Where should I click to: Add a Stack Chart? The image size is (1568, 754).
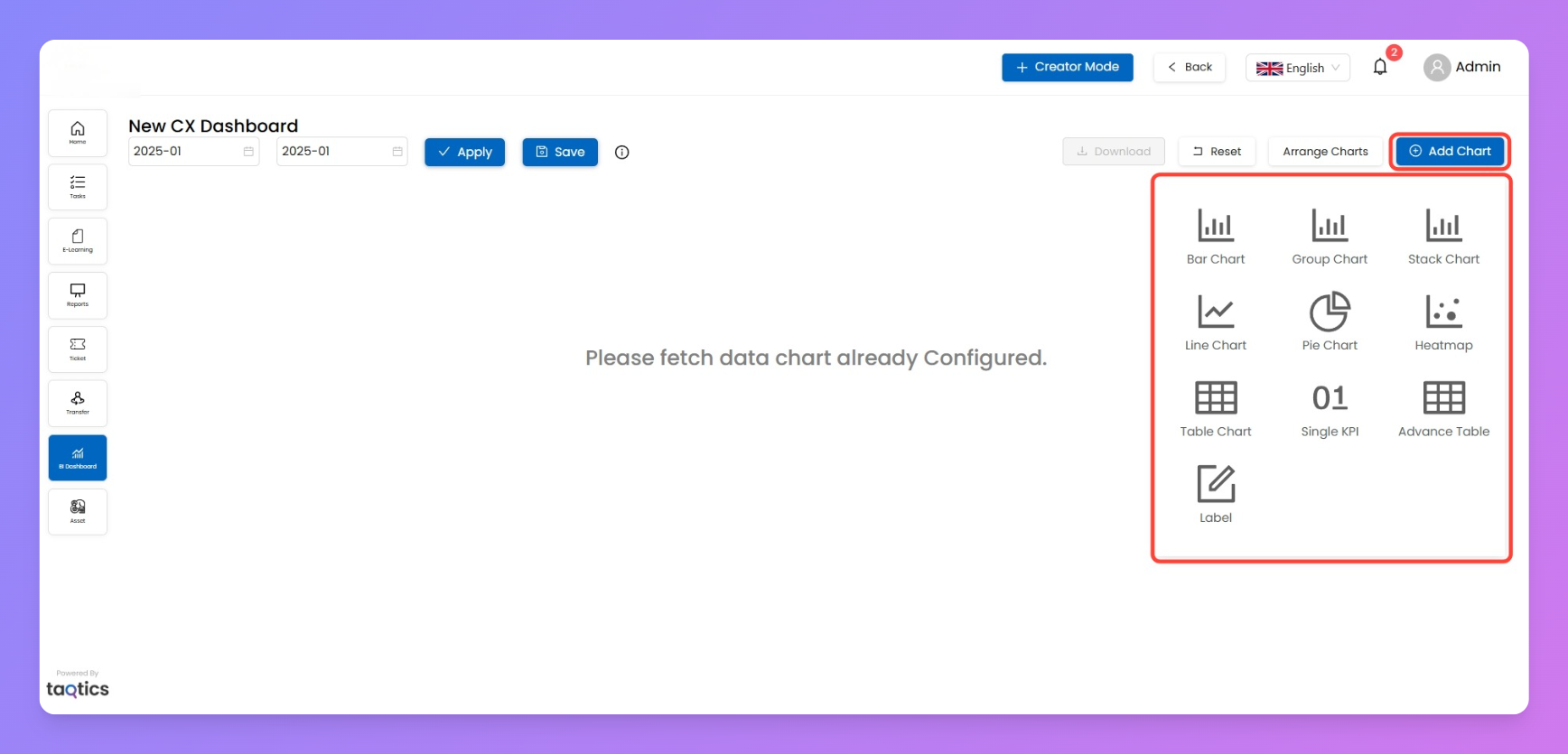(1443, 226)
